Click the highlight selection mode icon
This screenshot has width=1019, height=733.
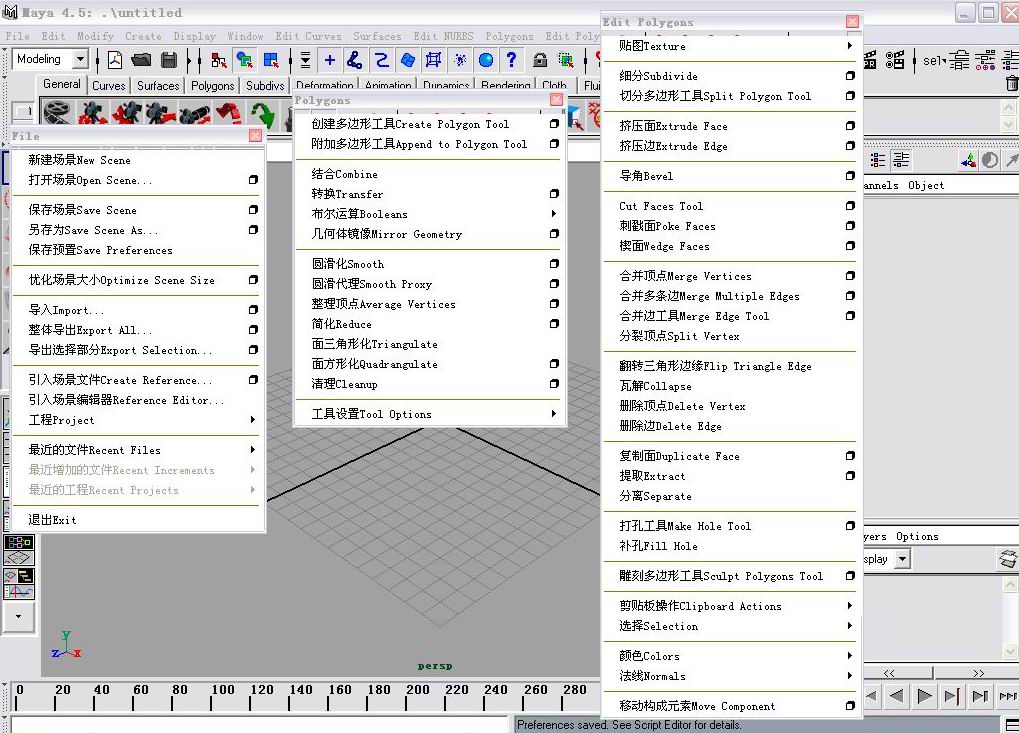pos(566,60)
